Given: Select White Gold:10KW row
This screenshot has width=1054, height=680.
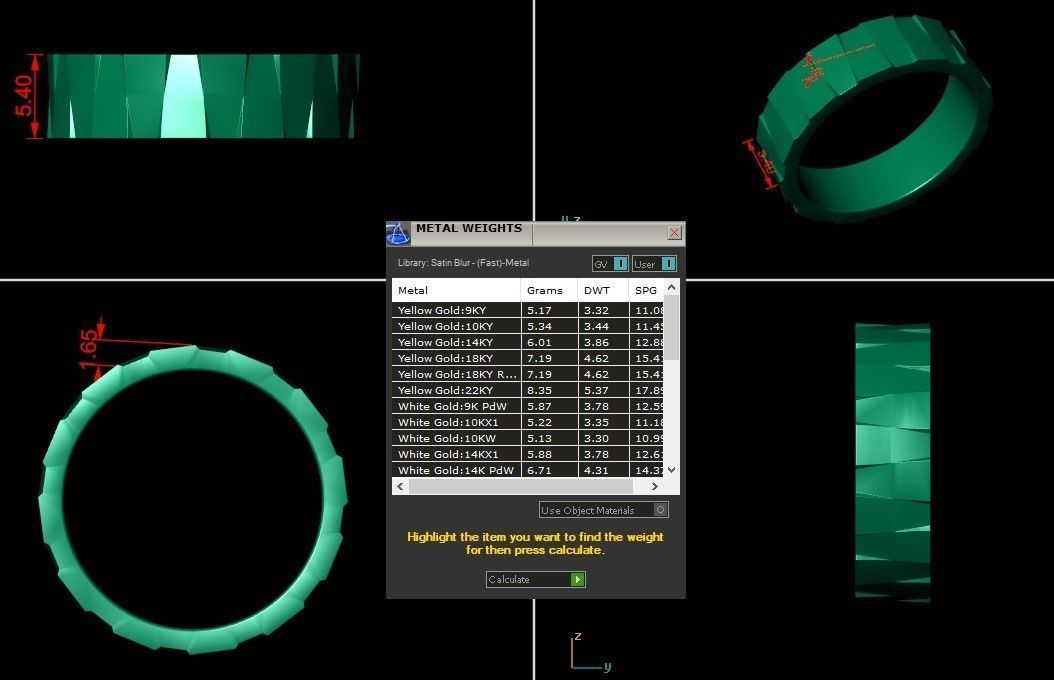Looking at the screenshot, I should click(x=528, y=438).
